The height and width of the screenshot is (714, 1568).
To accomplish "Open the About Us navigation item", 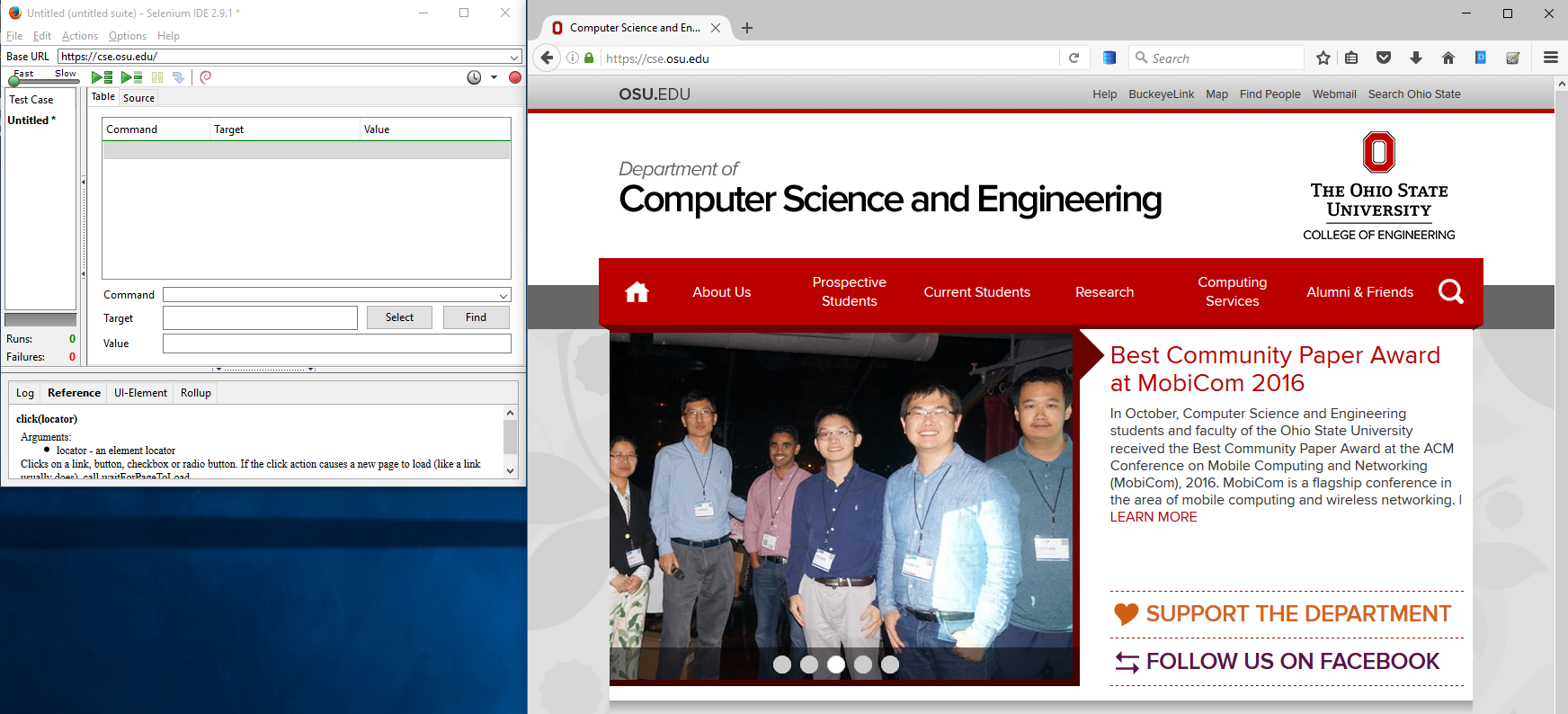I will coord(721,292).
